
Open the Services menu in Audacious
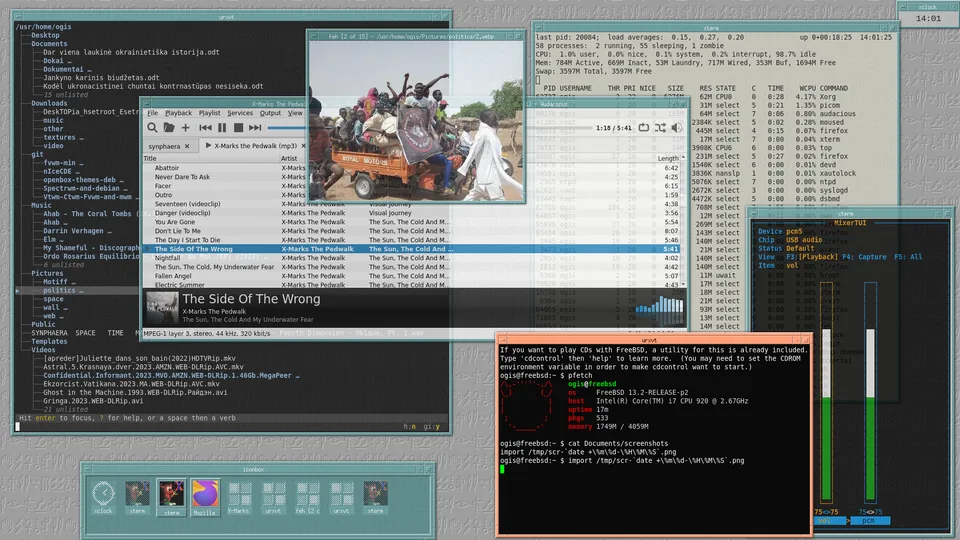pyautogui.click(x=240, y=113)
